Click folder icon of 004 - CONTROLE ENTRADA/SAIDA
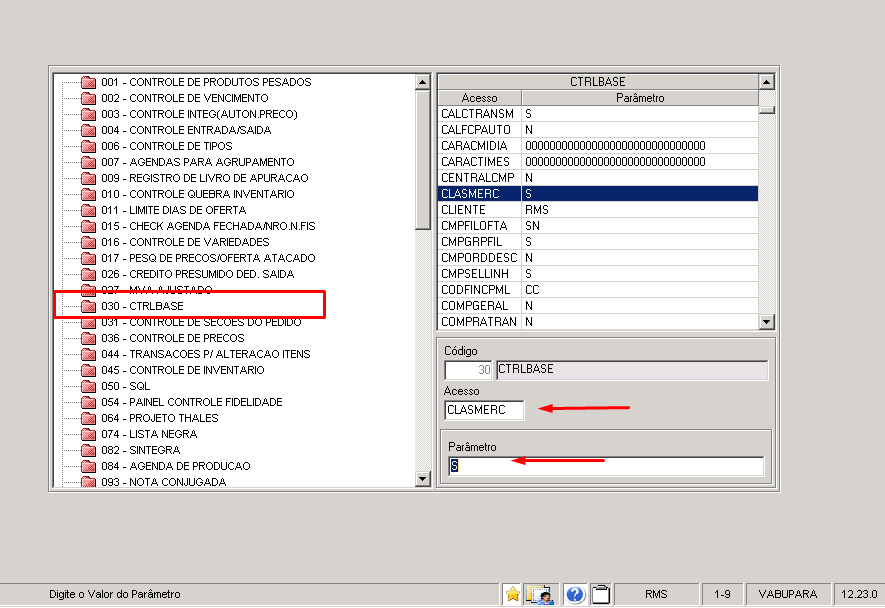Screen dimensions: 885x608 [x=88, y=130]
